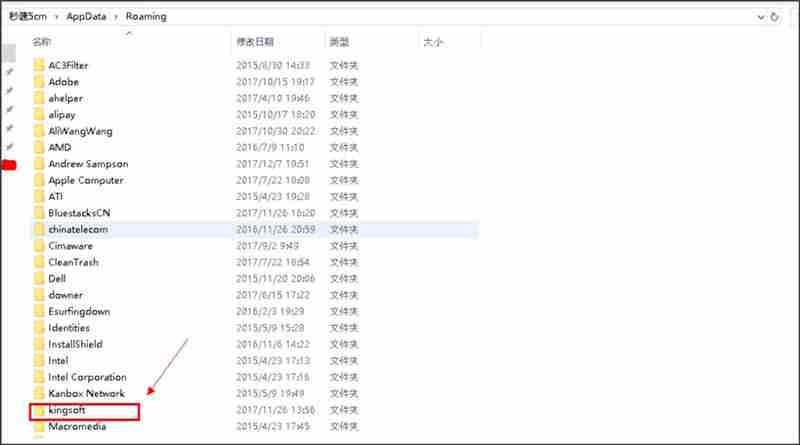Select the Kanbox Network folder icon

(39, 393)
